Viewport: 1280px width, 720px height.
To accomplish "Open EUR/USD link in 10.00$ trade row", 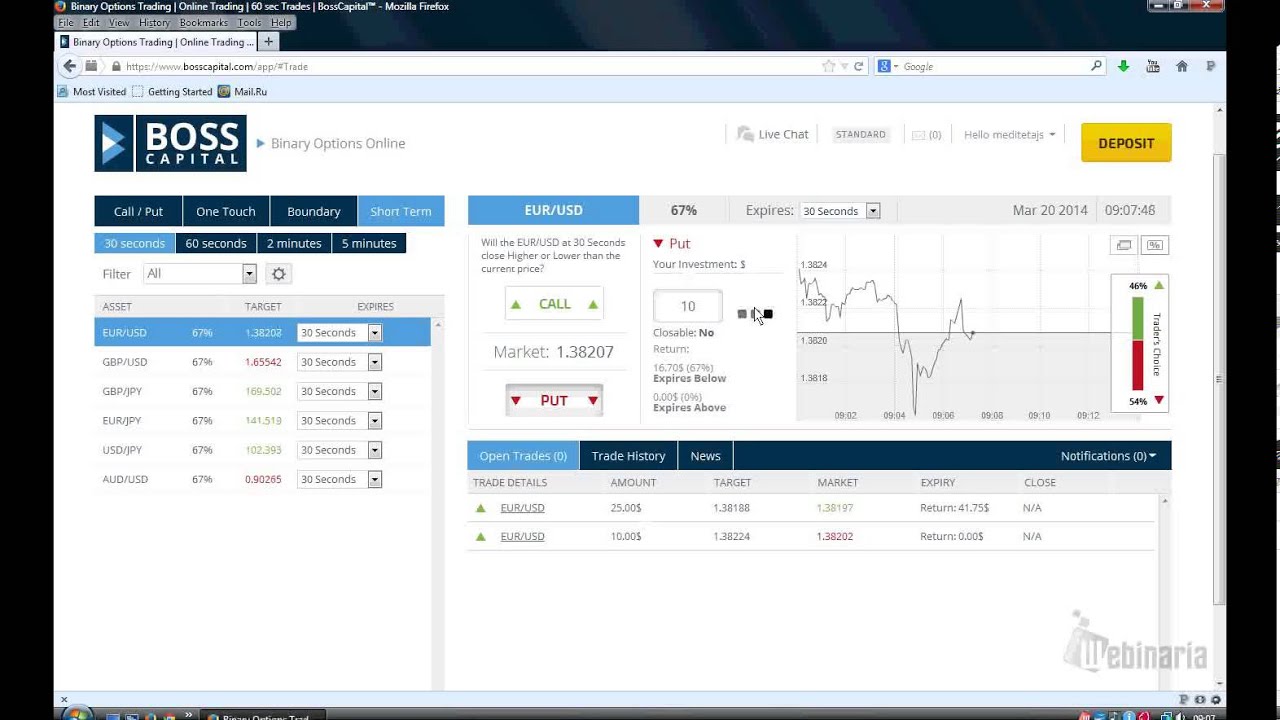I will tap(522, 537).
